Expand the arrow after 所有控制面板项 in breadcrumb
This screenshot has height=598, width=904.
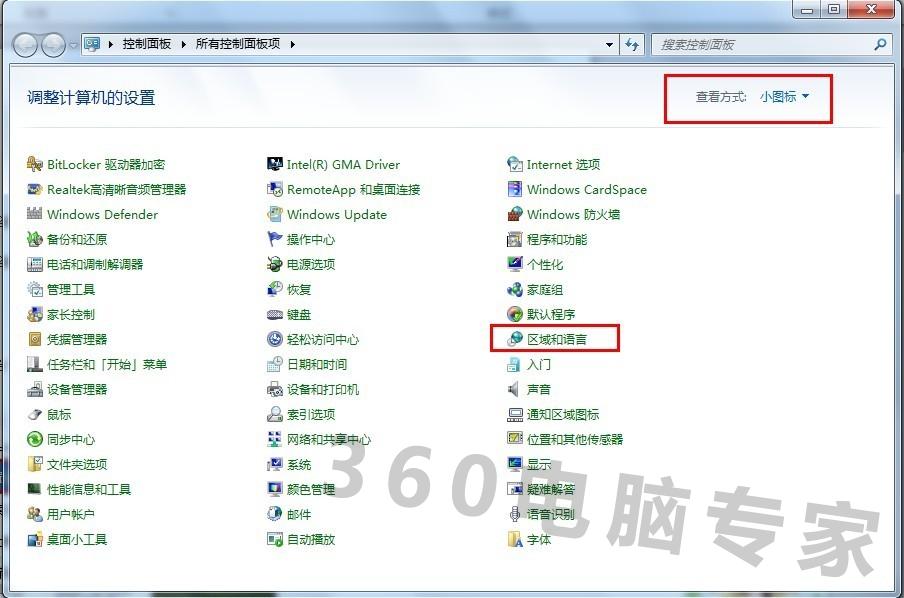[293, 44]
